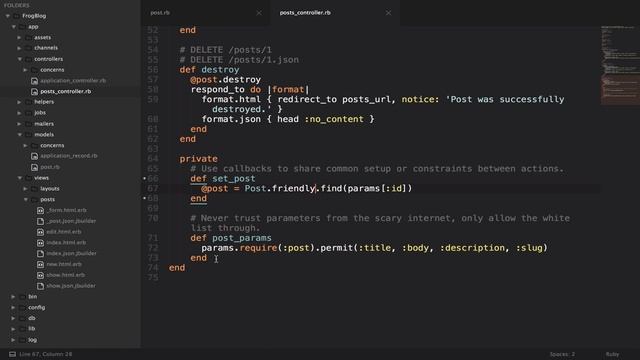This screenshot has width=640, height=360.
Task: Expand the assets folder arrow
Action: pyautogui.click(x=19, y=38)
